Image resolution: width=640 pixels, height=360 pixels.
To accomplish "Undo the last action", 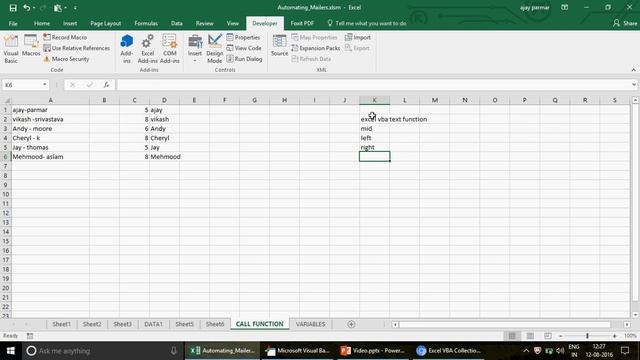I will (x=27, y=8).
